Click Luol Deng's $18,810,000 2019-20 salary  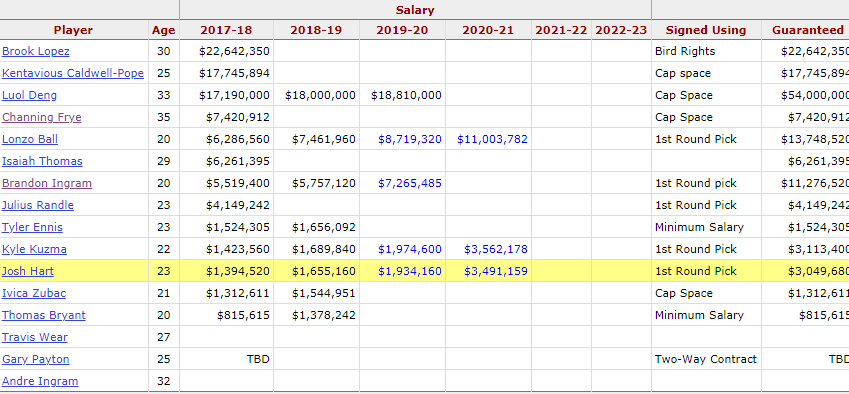point(406,95)
